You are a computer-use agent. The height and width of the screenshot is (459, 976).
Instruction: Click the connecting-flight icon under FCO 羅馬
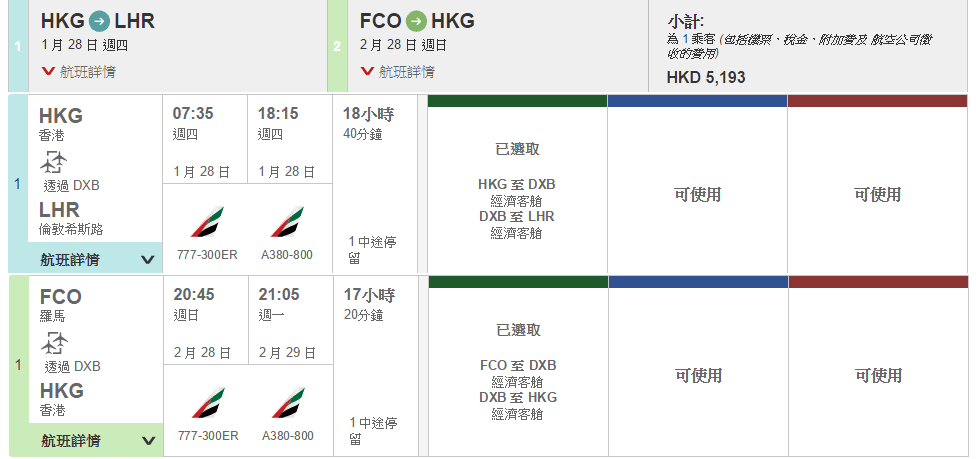point(54,343)
